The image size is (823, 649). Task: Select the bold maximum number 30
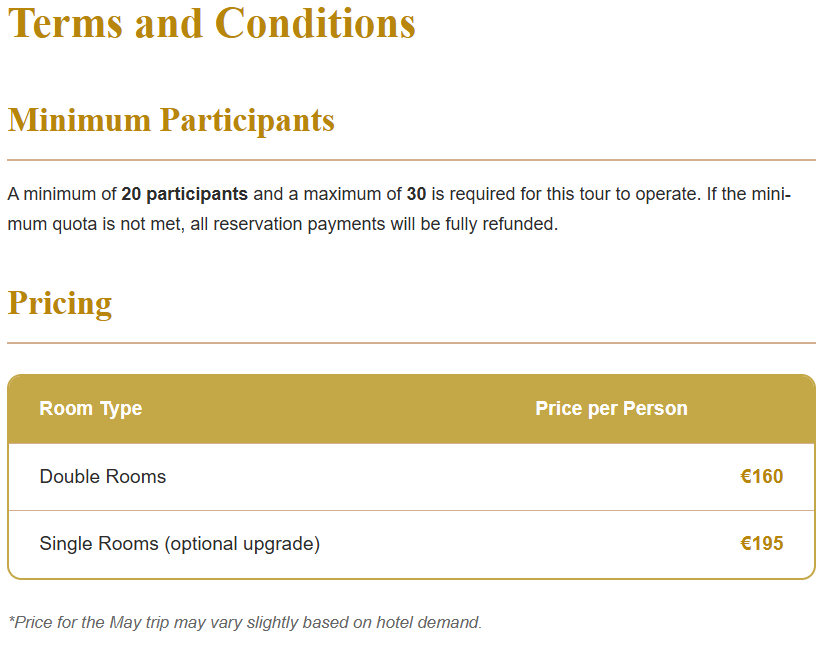416,194
